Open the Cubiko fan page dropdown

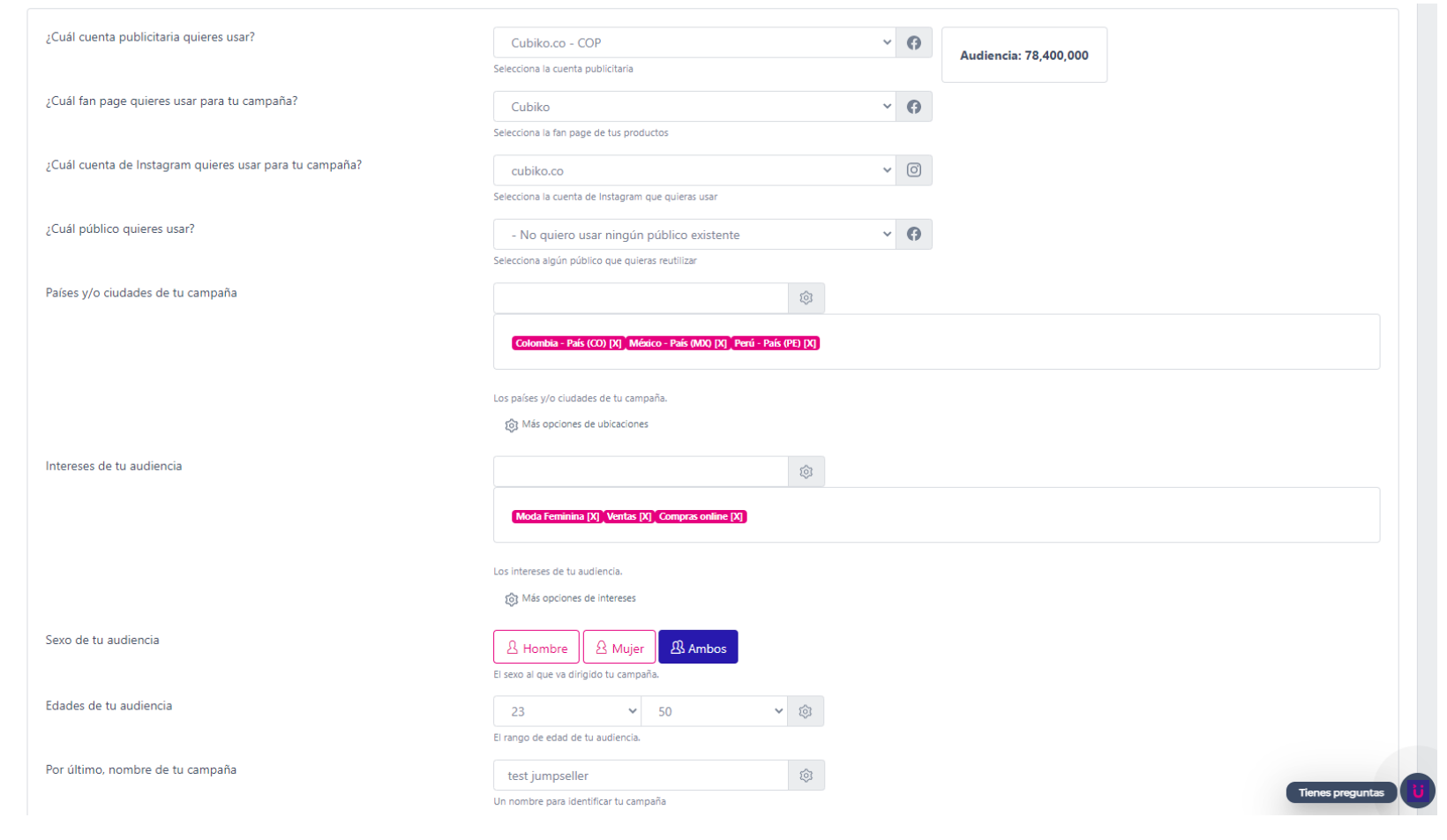point(694,107)
